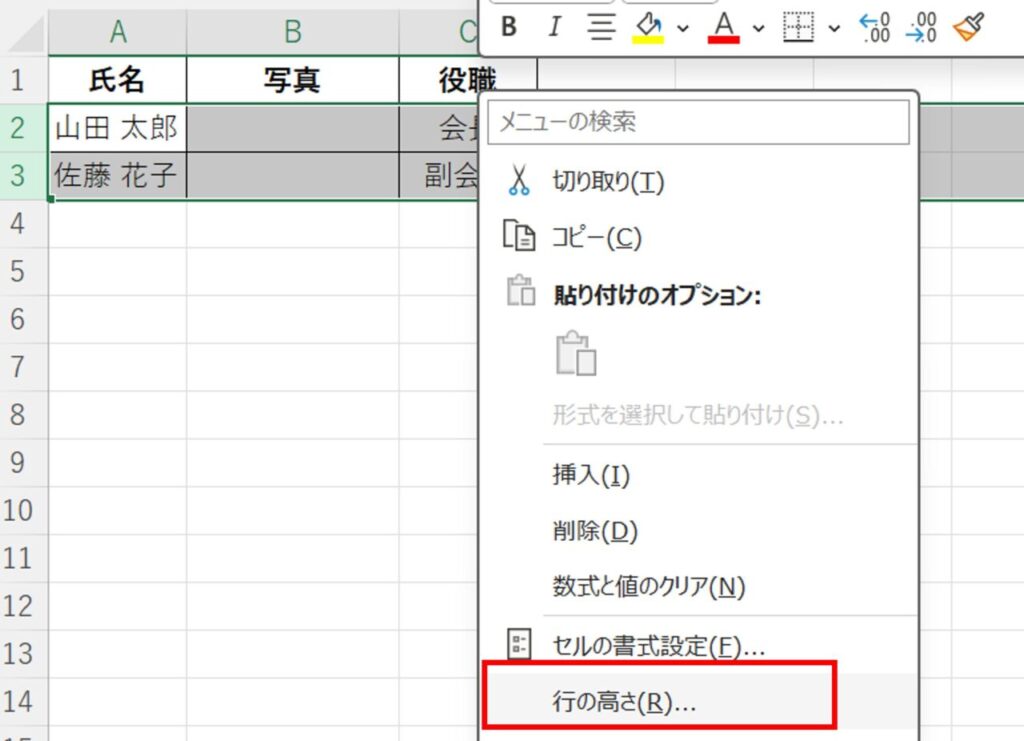Viewport: 1024px width, 741px height.
Task: Apply red font color with the A icon
Action: (x=724, y=27)
